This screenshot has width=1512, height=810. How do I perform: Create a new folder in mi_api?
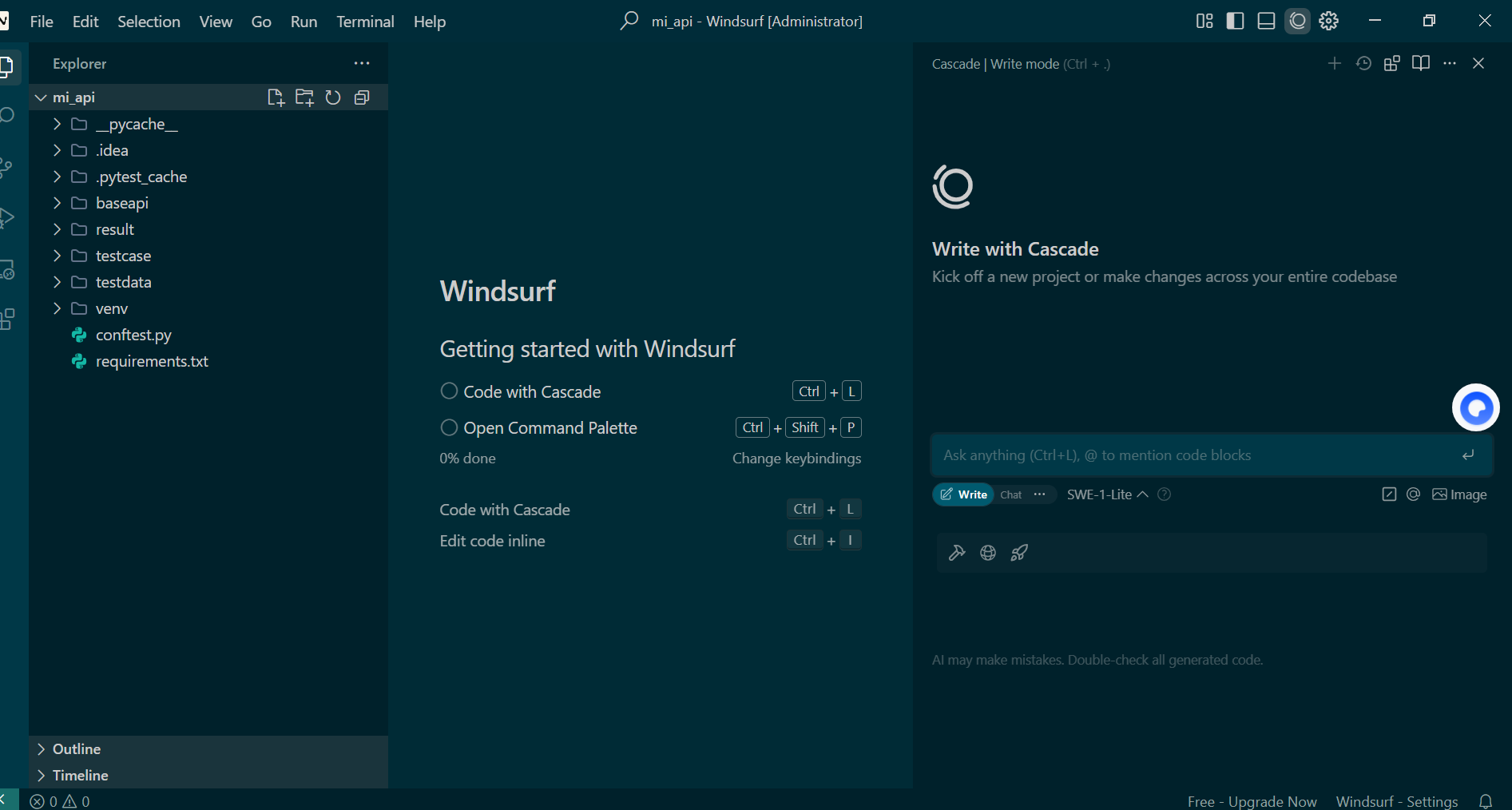pyautogui.click(x=304, y=97)
